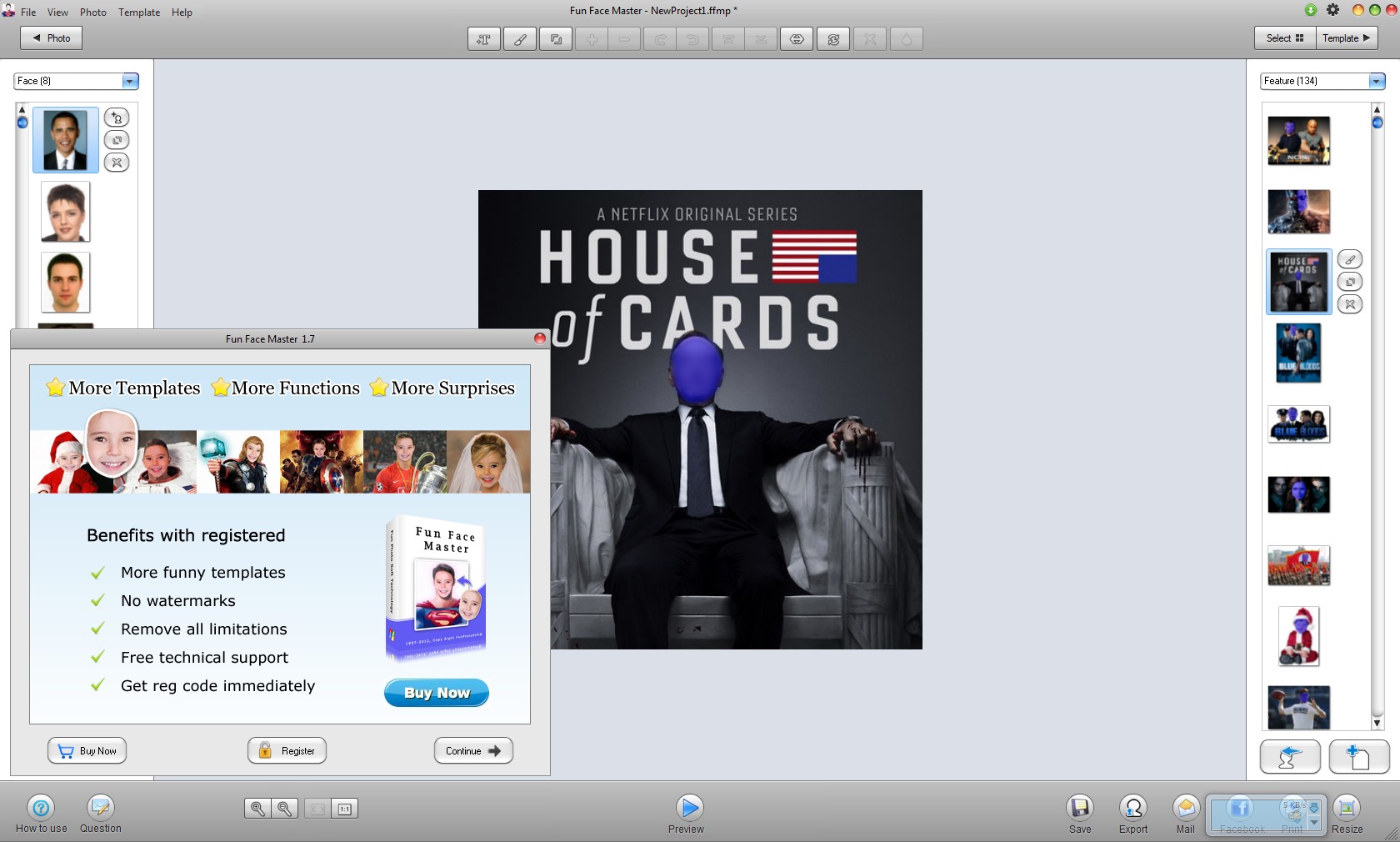Expand the Face (8) dropdown
Screen dimensions: 1400x842
[x=130, y=81]
